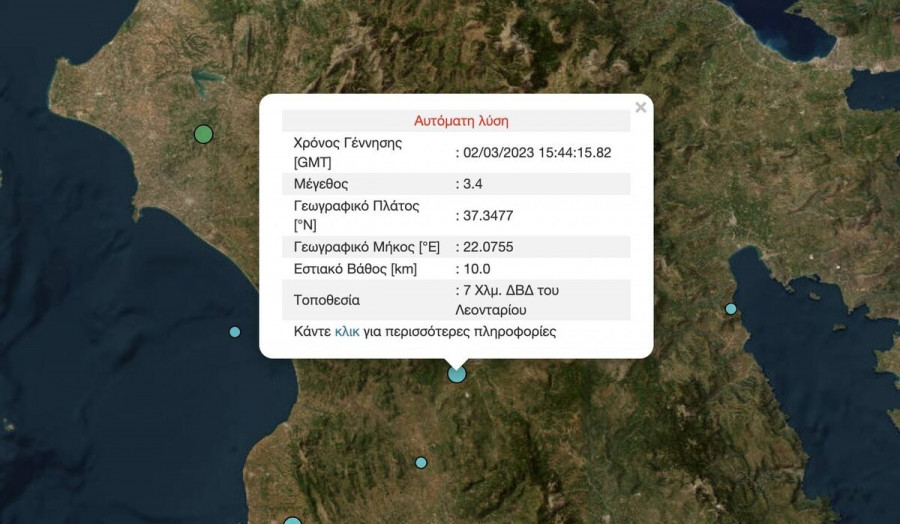This screenshot has height=524, width=900.
Task: Click the partially visible marker at the bottom edge
Action: pos(292,520)
